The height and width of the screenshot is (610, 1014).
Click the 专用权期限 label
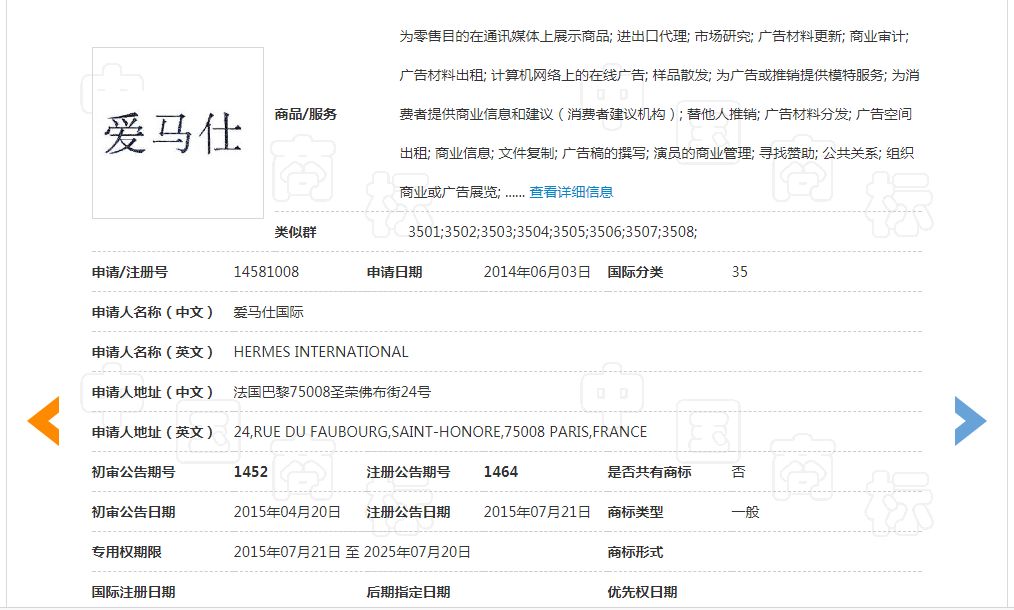(127, 552)
